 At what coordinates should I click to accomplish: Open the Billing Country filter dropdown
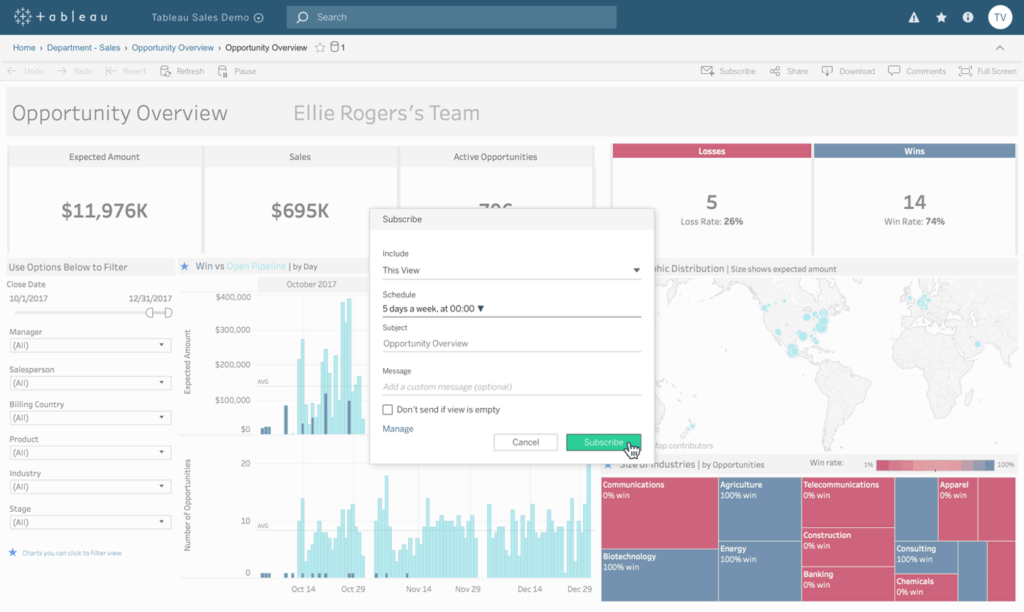tap(90, 417)
